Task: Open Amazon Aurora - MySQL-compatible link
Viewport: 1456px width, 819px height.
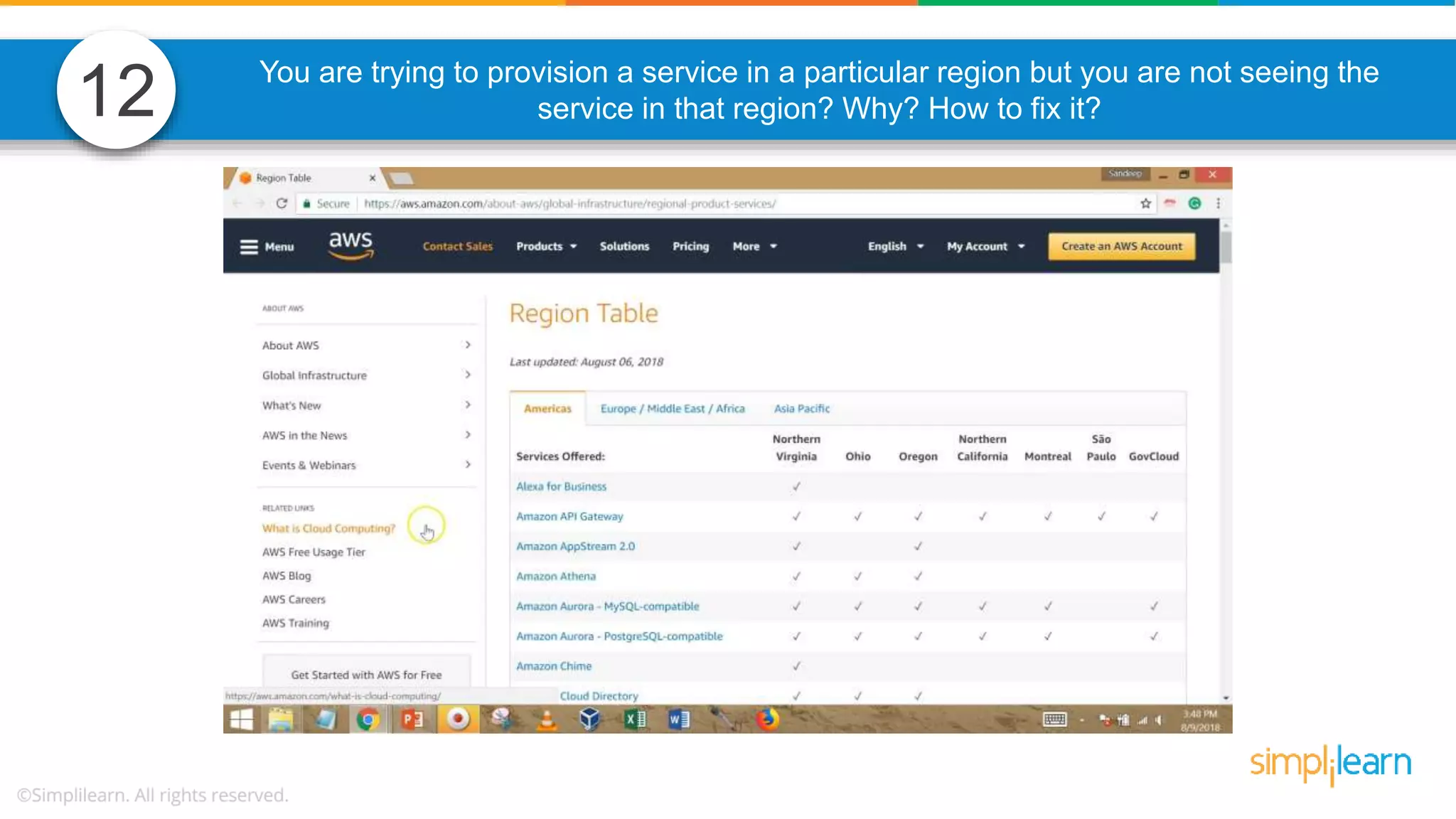Action: 607,606
